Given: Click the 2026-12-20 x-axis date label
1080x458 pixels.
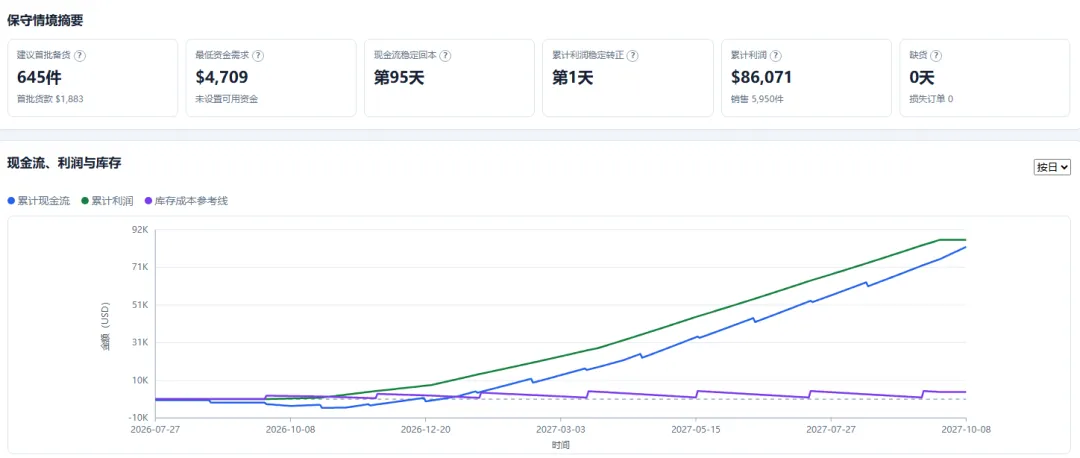Looking at the screenshot, I should tap(425, 429).
